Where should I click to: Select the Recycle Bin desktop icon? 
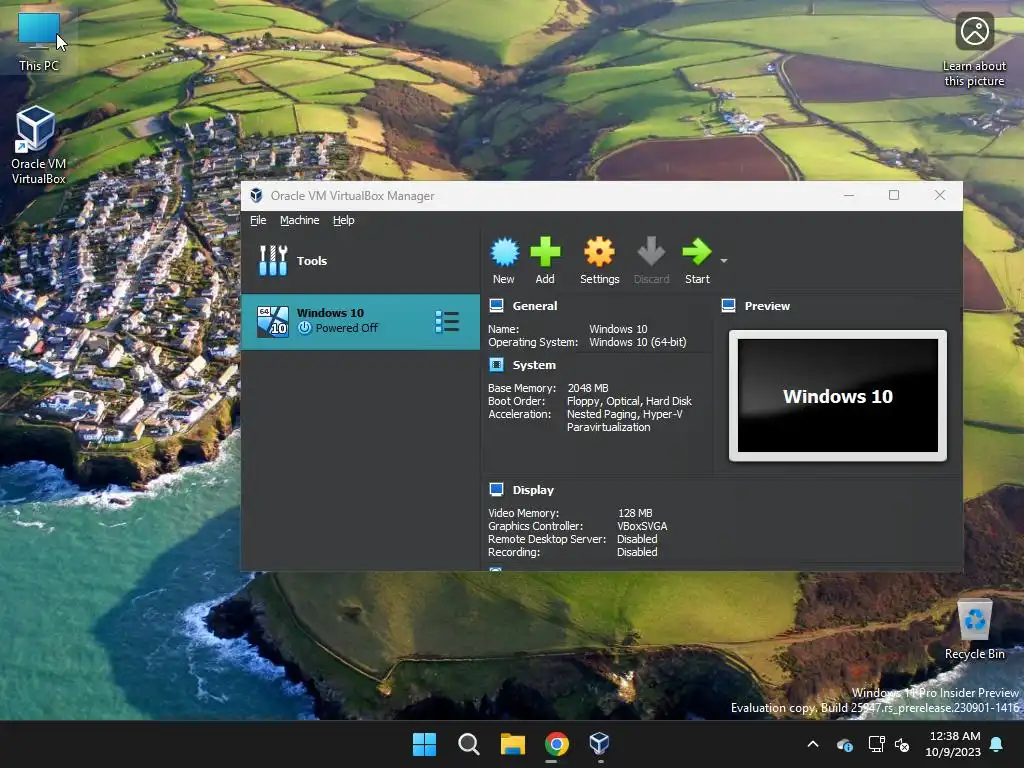tap(974, 630)
